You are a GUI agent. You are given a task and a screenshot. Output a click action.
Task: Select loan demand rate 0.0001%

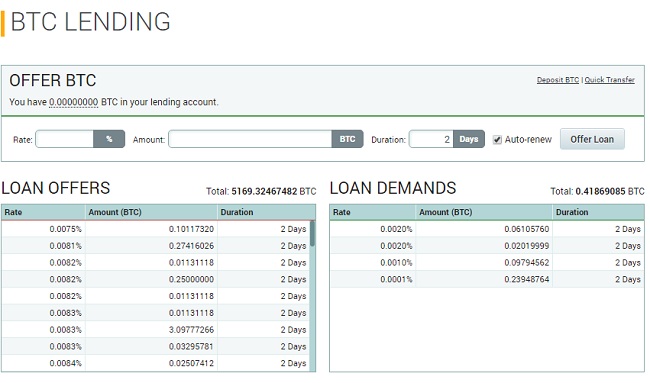pyautogui.click(x=396, y=279)
